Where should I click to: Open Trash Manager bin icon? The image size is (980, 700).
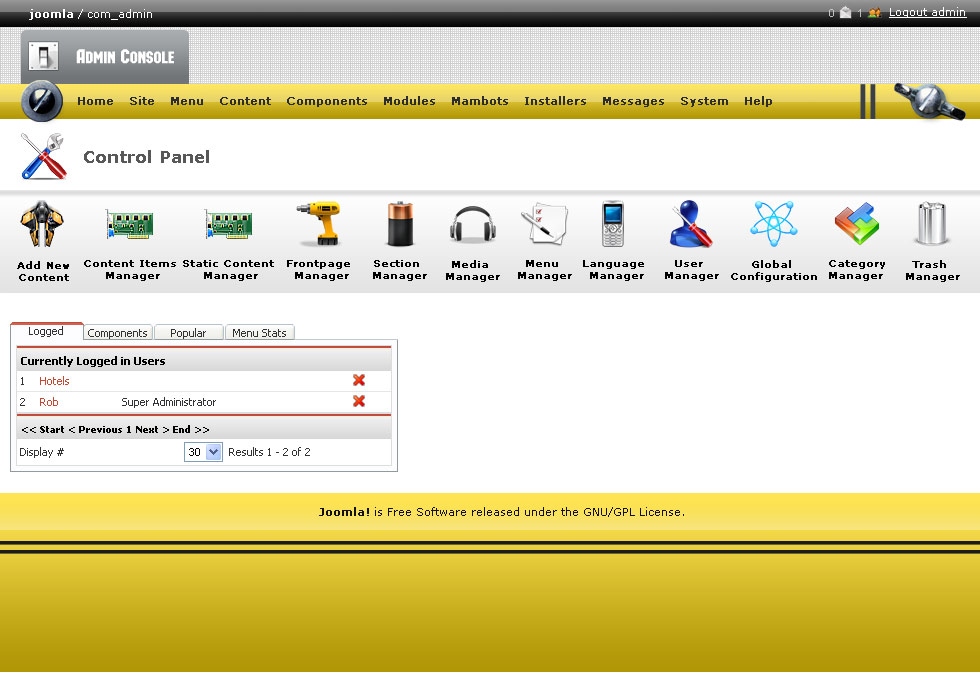[x=932, y=223]
